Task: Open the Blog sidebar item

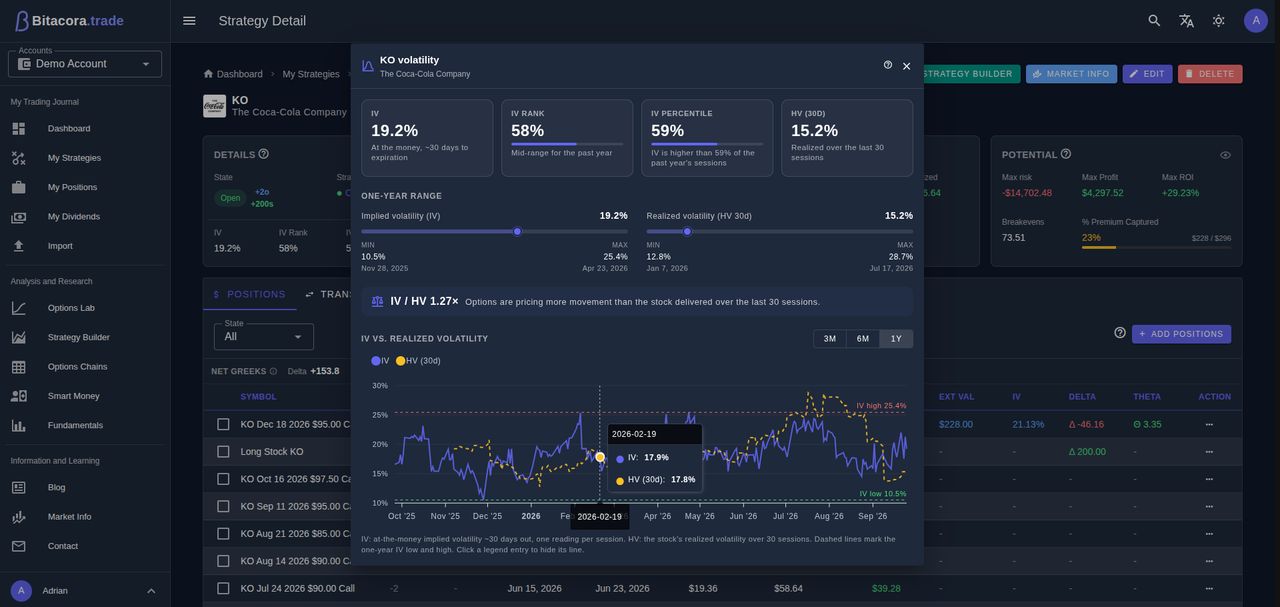Action: 85,487
